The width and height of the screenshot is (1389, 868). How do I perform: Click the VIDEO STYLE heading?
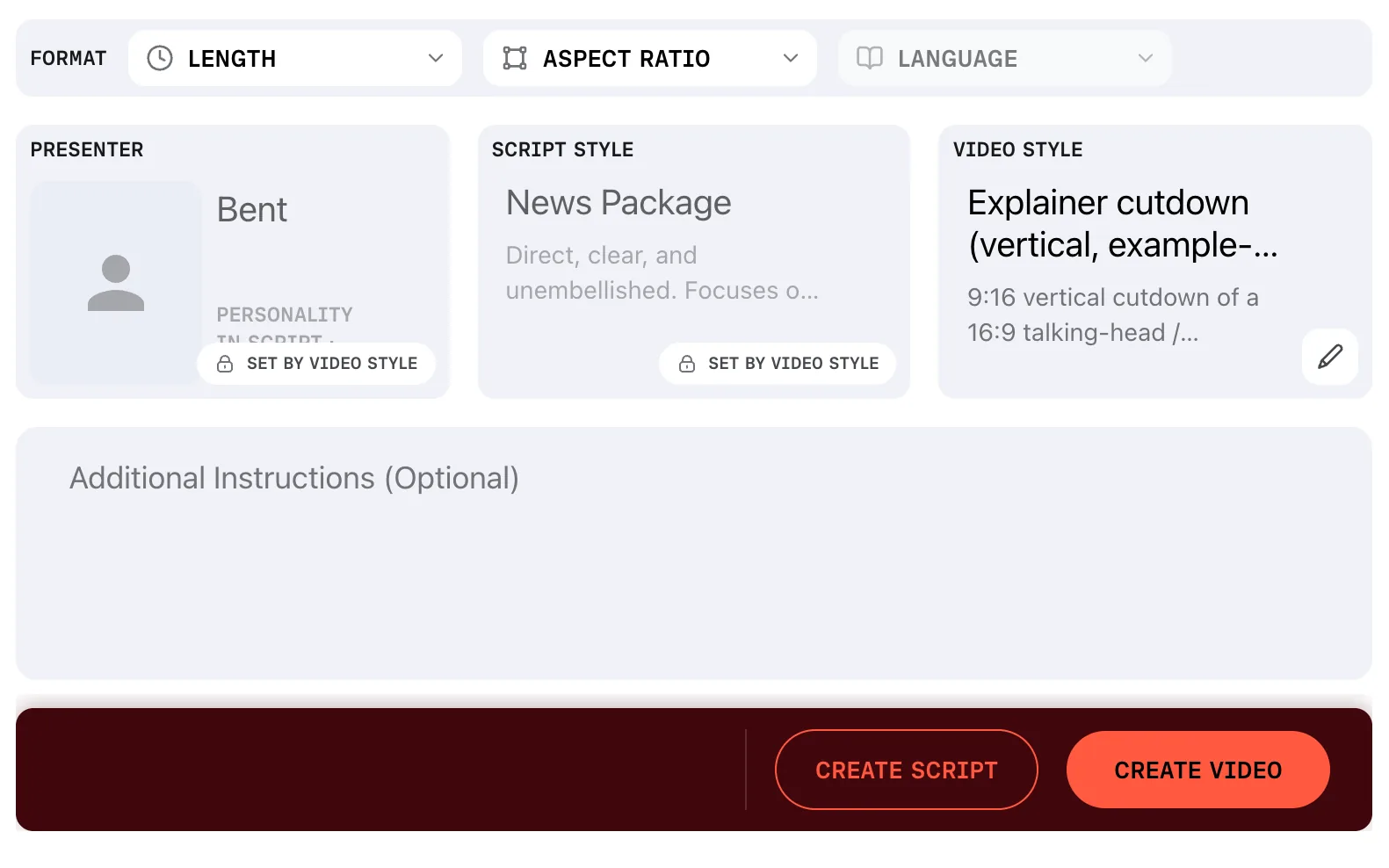click(x=1018, y=149)
